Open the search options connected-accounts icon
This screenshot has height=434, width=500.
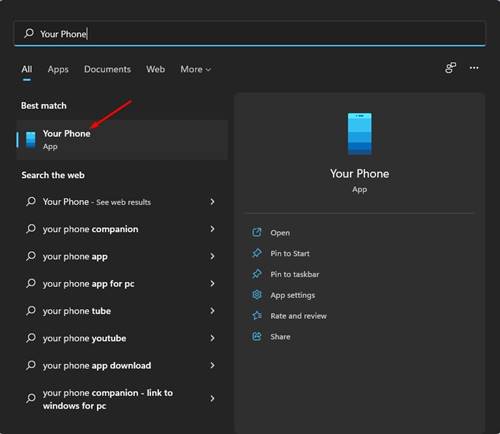pos(450,68)
